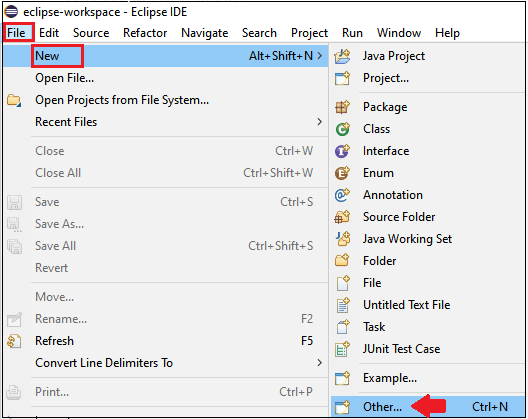Open the Refactor menu
This screenshot has height=419, width=528.
point(145,33)
